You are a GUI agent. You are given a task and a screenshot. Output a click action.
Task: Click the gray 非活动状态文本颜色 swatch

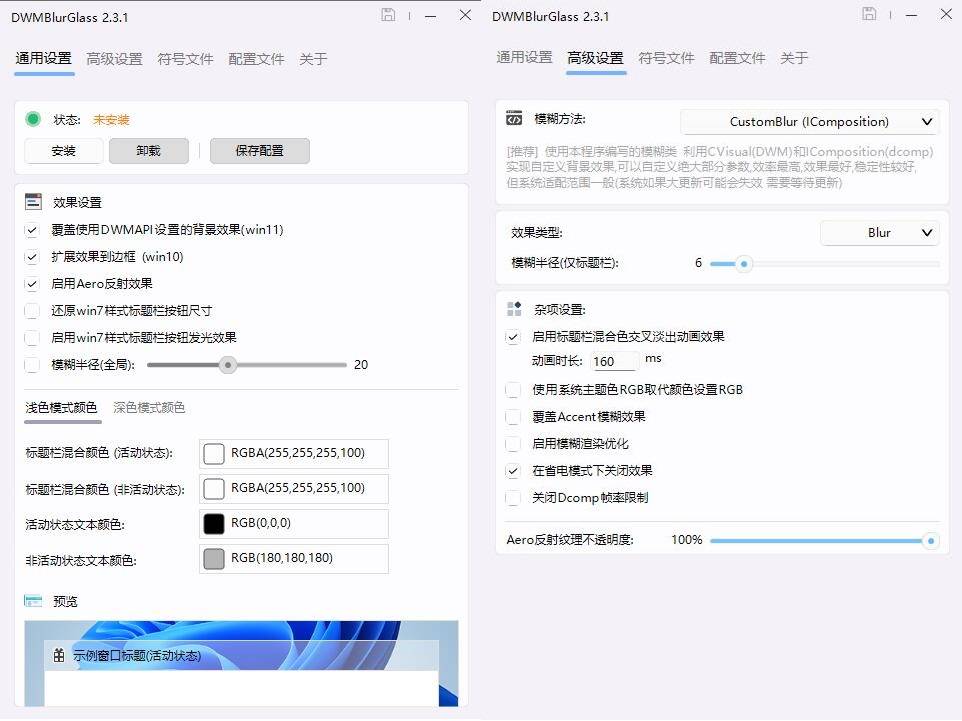(x=214, y=558)
